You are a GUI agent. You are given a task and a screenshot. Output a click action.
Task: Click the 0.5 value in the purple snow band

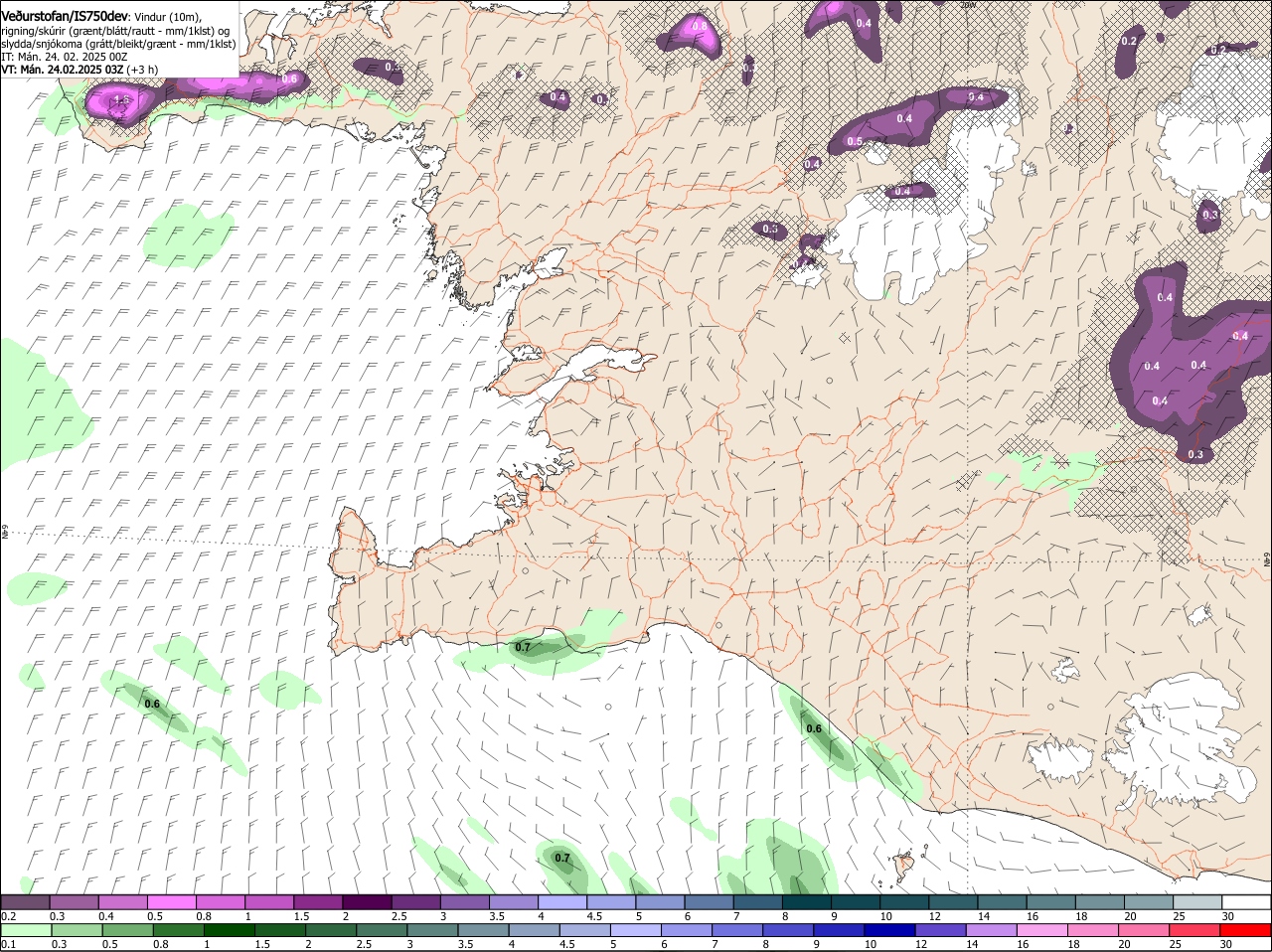pyautogui.click(x=855, y=142)
